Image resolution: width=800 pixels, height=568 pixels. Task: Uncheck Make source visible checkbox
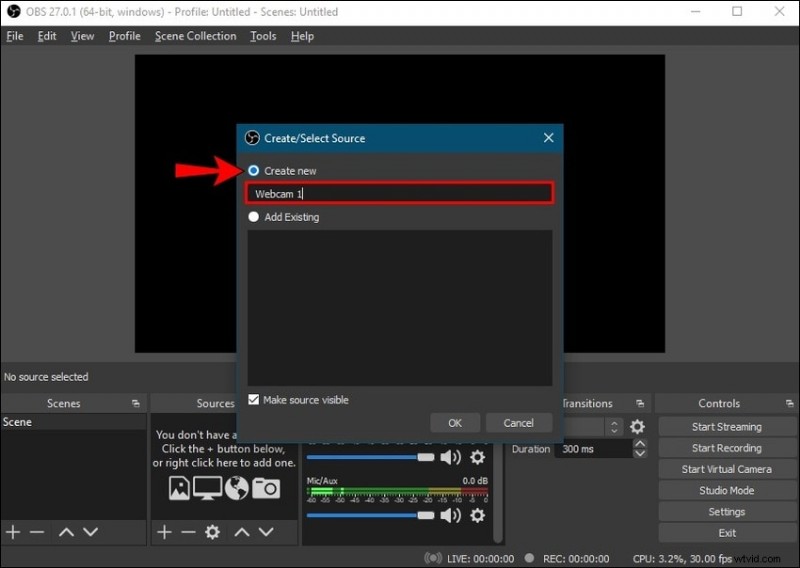coord(254,400)
